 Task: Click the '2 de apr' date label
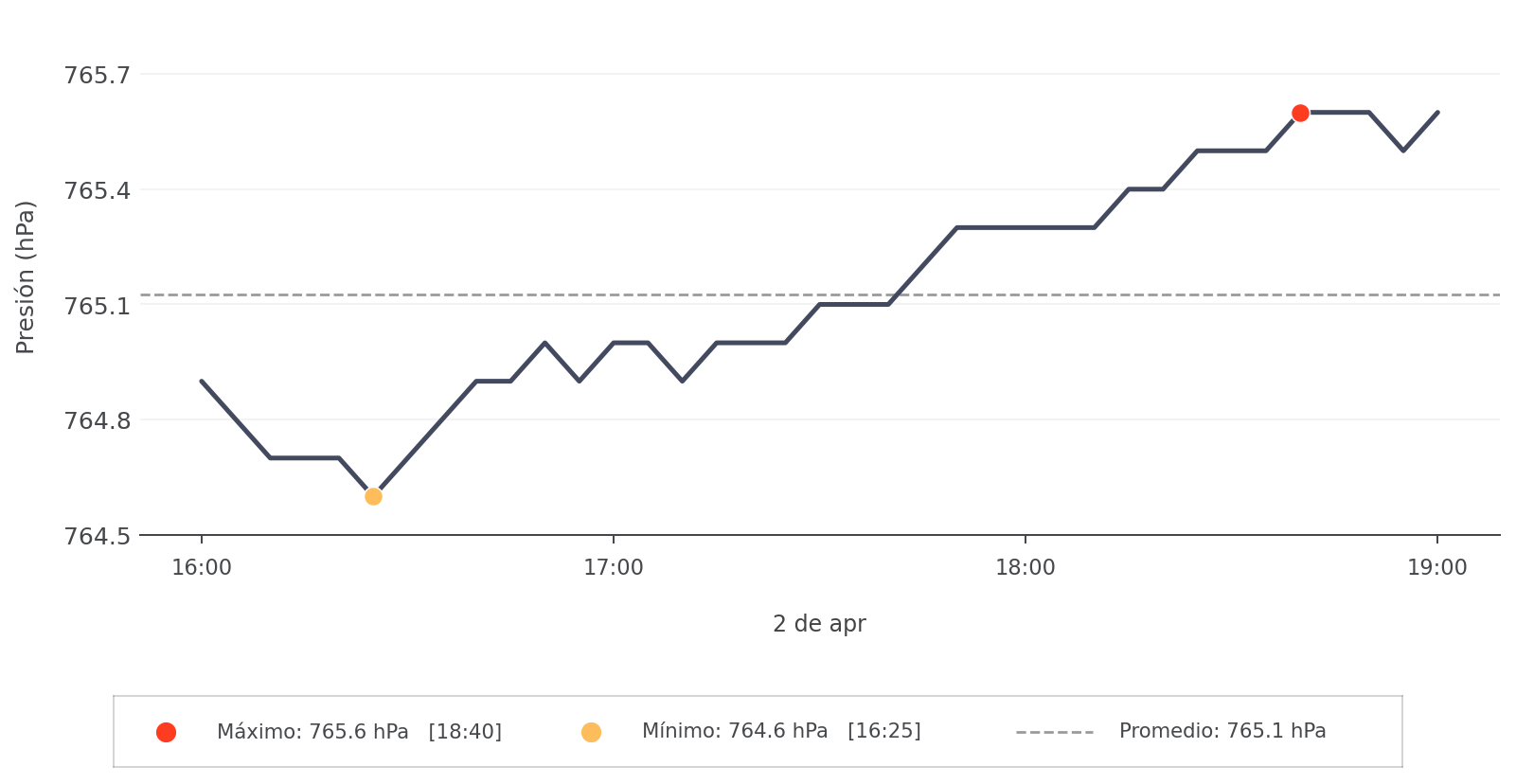click(x=819, y=624)
